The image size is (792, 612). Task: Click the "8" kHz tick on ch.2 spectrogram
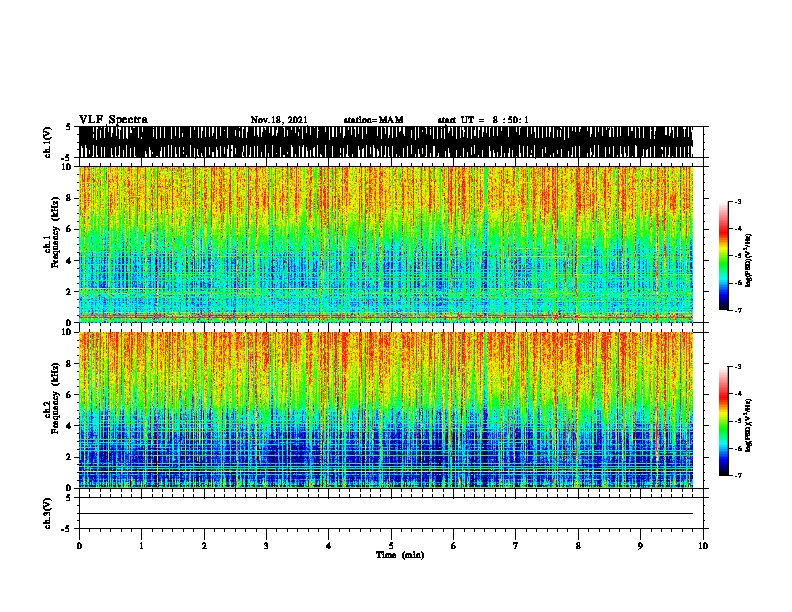click(x=70, y=364)
